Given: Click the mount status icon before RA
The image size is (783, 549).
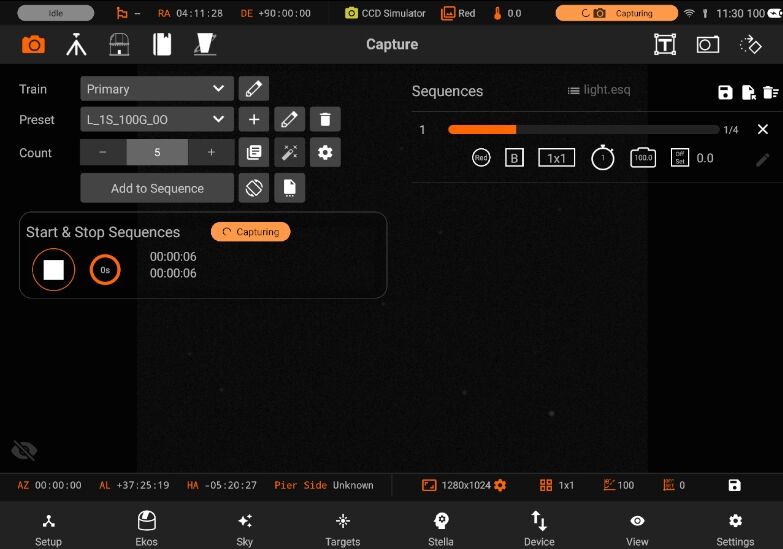Looking at the screenshot, I should (122, 13).
